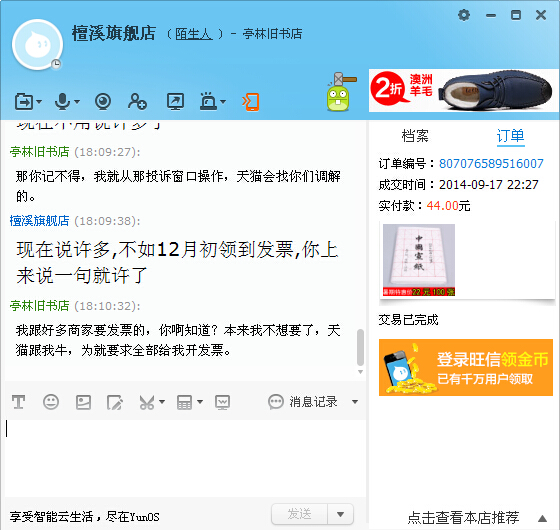Open the calculator icon
The image size is (560, 530).
click(x=184, y=402)
